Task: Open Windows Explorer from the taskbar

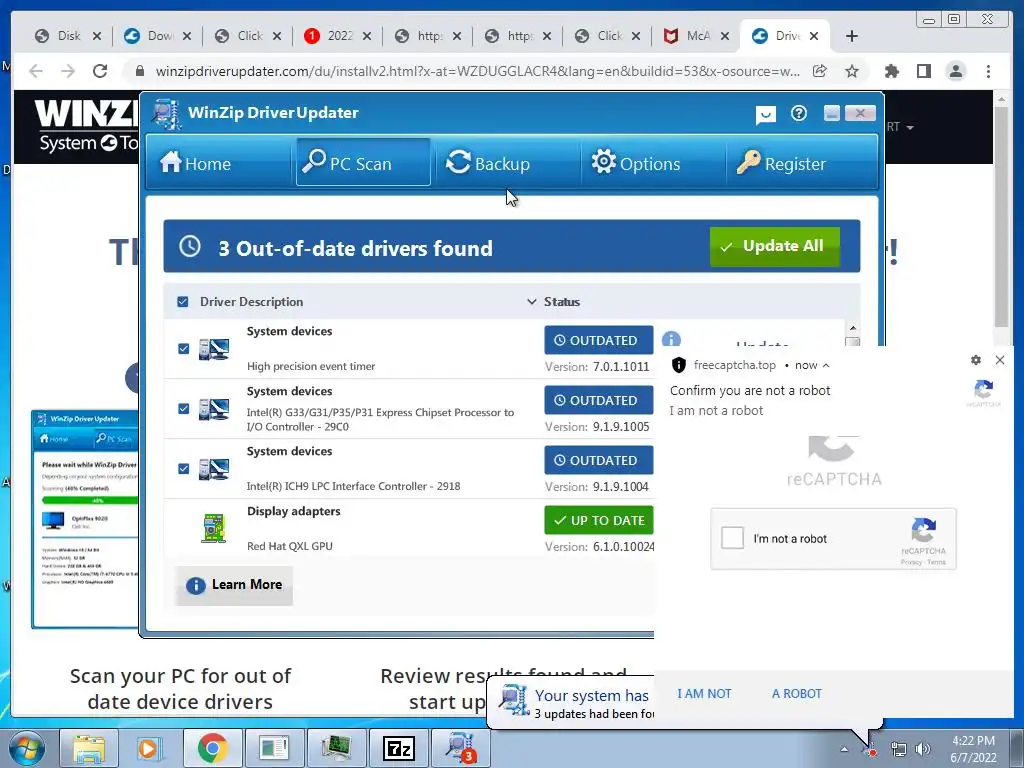Action: click(x=89, y=748)
